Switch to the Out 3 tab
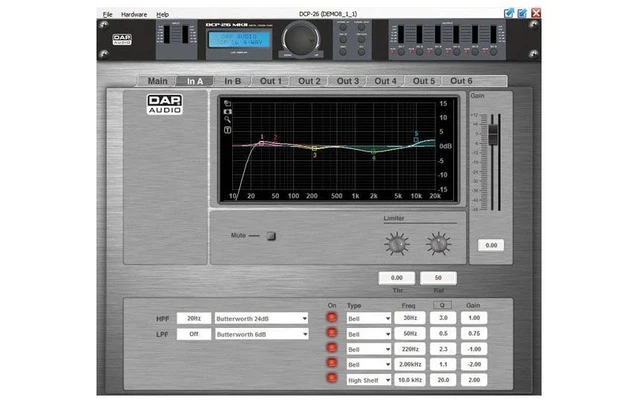This screenshot has height=400, width=640. coord(347,81)
